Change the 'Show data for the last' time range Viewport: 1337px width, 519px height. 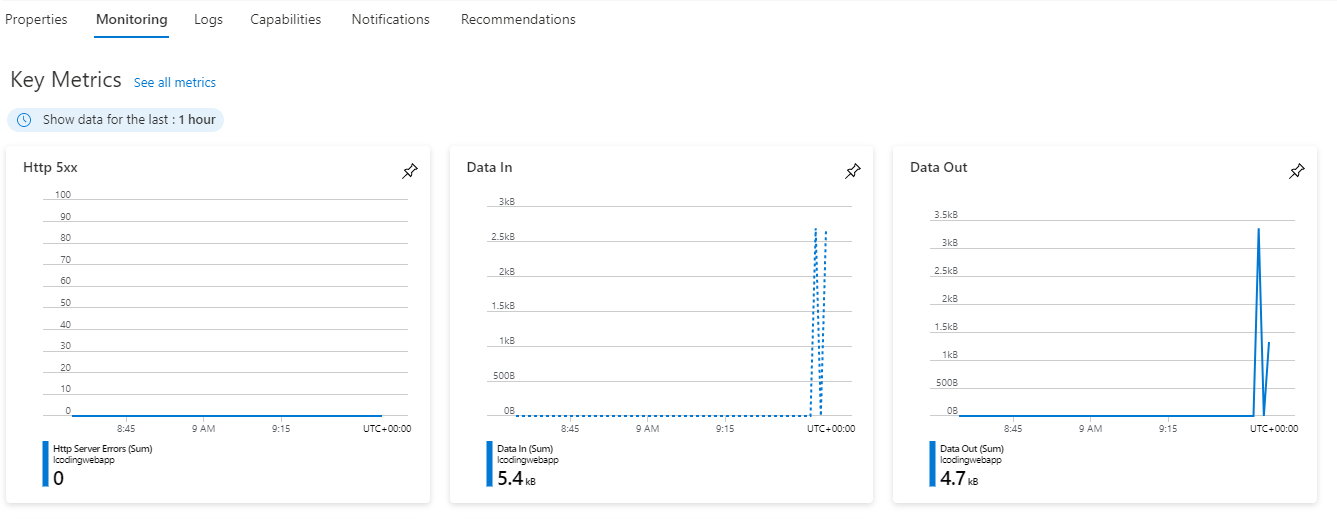(x=115, y=120)
